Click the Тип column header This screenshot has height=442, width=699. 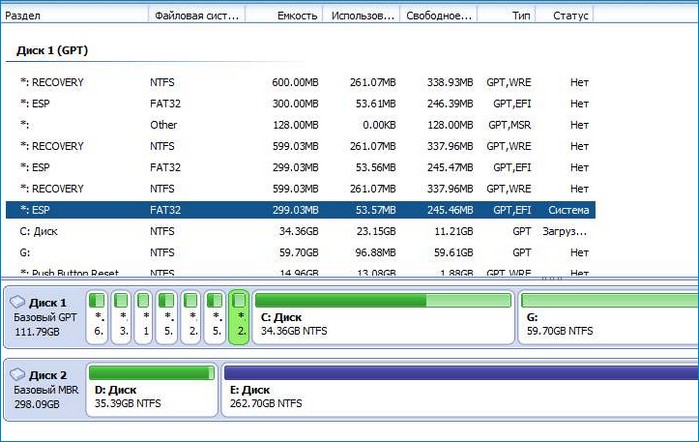tap(505, 16)
